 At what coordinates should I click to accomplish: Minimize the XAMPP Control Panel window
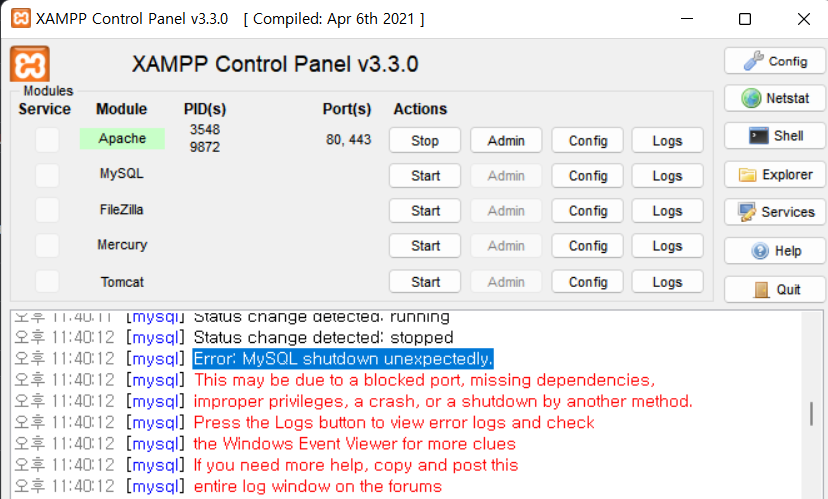pos(686,18)
